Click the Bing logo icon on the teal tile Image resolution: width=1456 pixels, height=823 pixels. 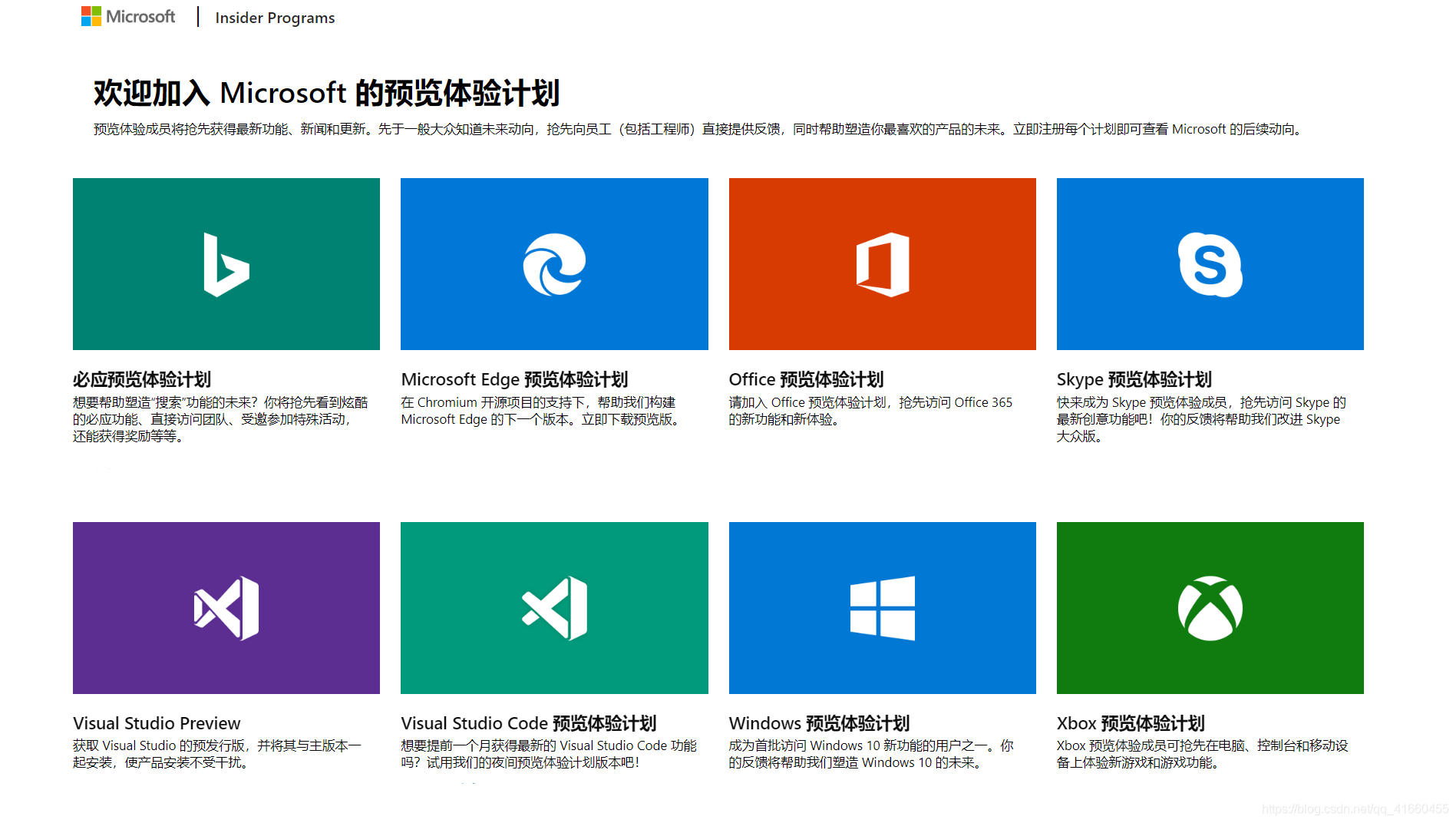(x=226, y=264)
